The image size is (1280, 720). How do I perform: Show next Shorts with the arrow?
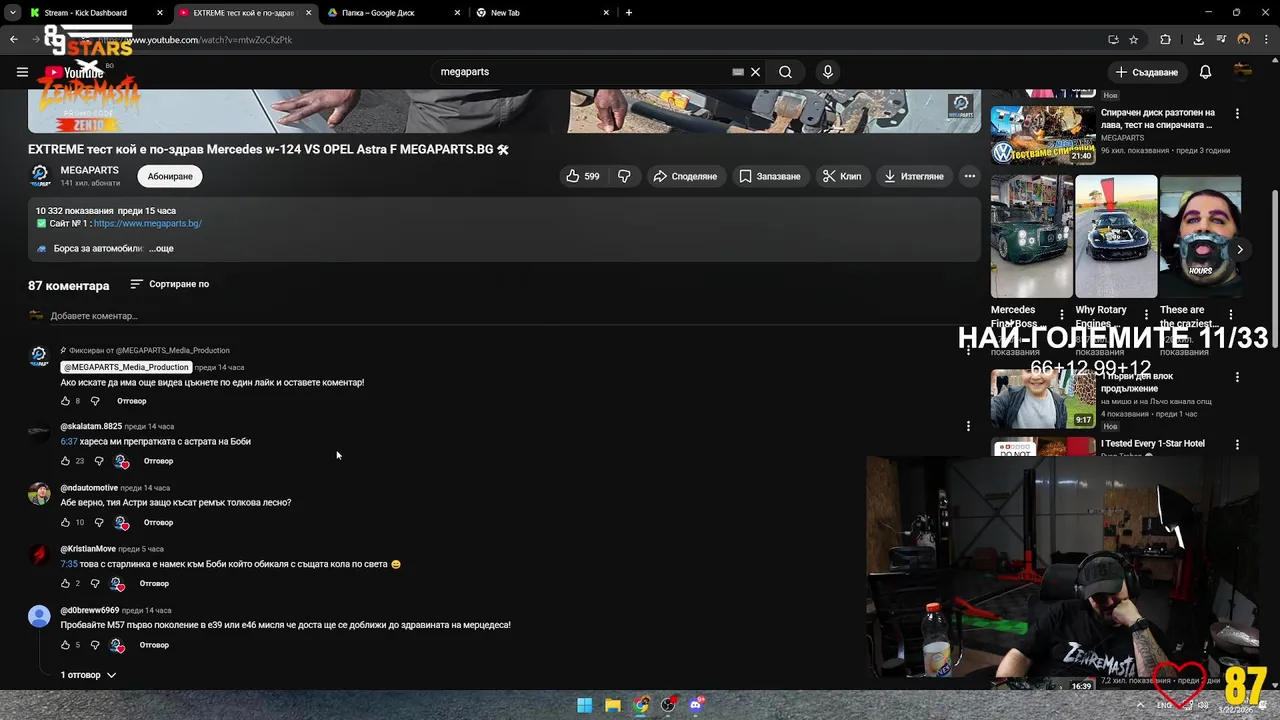[x=1240, y=249]
